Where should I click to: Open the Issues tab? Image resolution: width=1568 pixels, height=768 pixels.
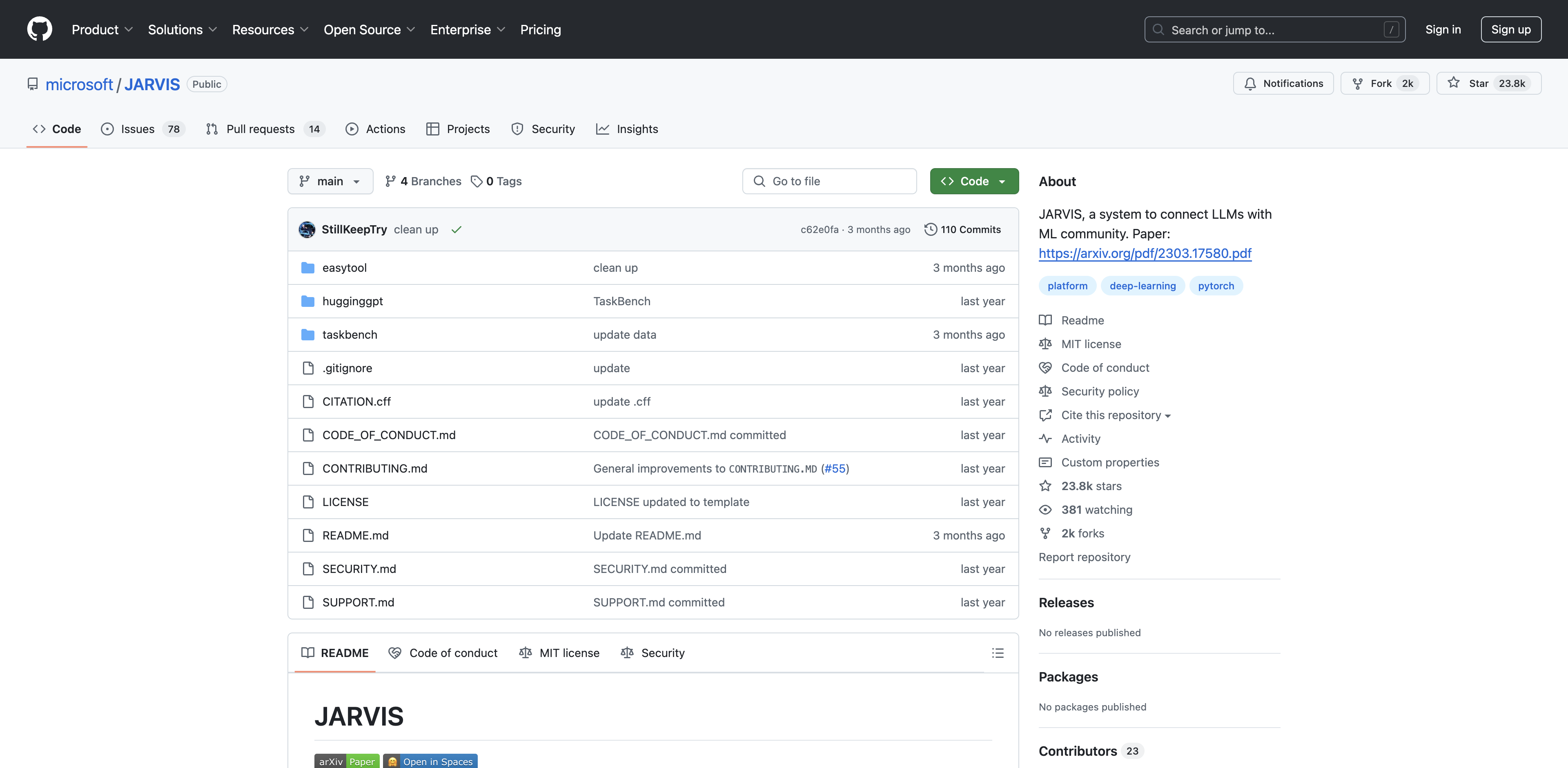[x=143, y=129]
